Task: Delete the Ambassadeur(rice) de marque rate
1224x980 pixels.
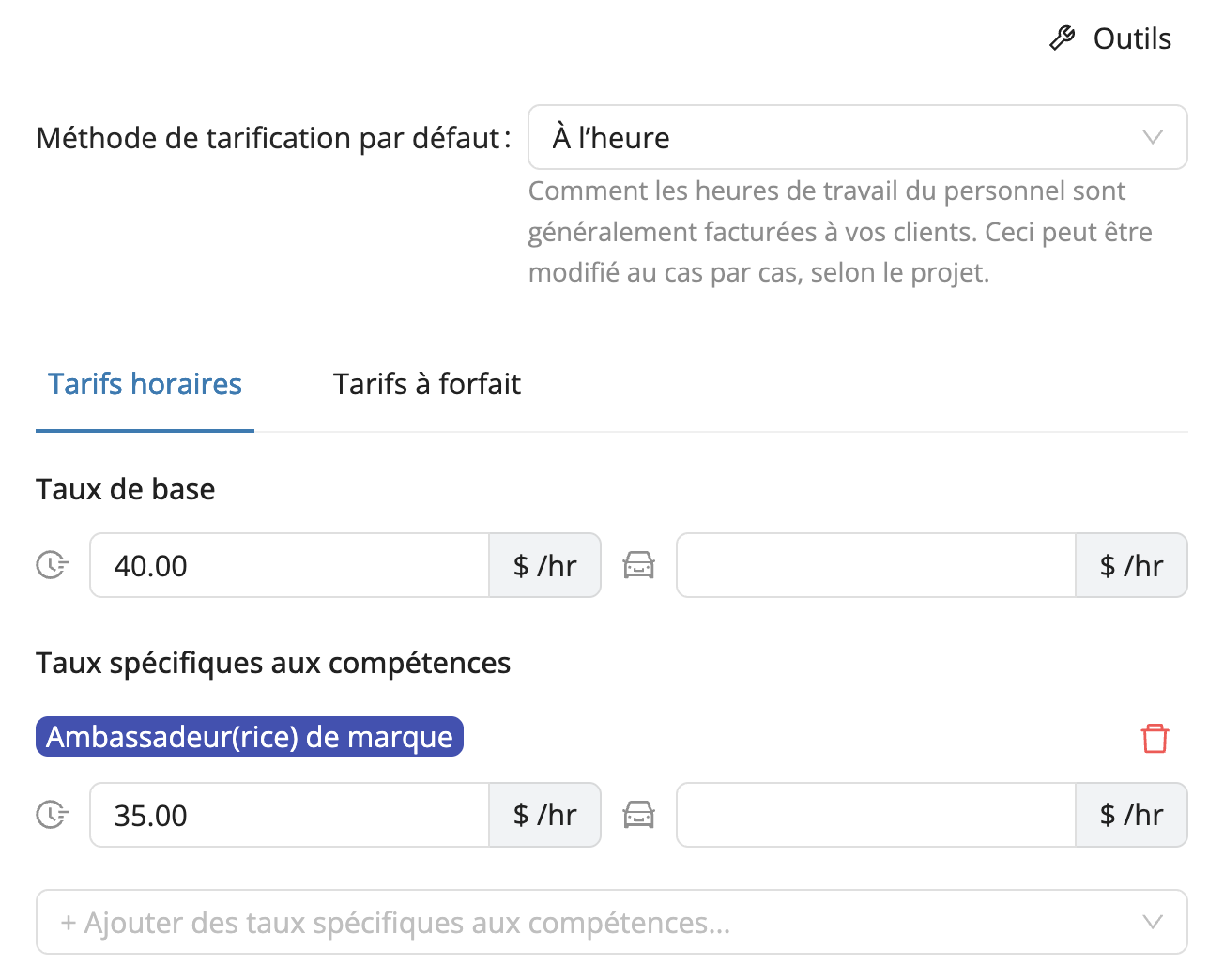Action: [x=1155, y=738]
